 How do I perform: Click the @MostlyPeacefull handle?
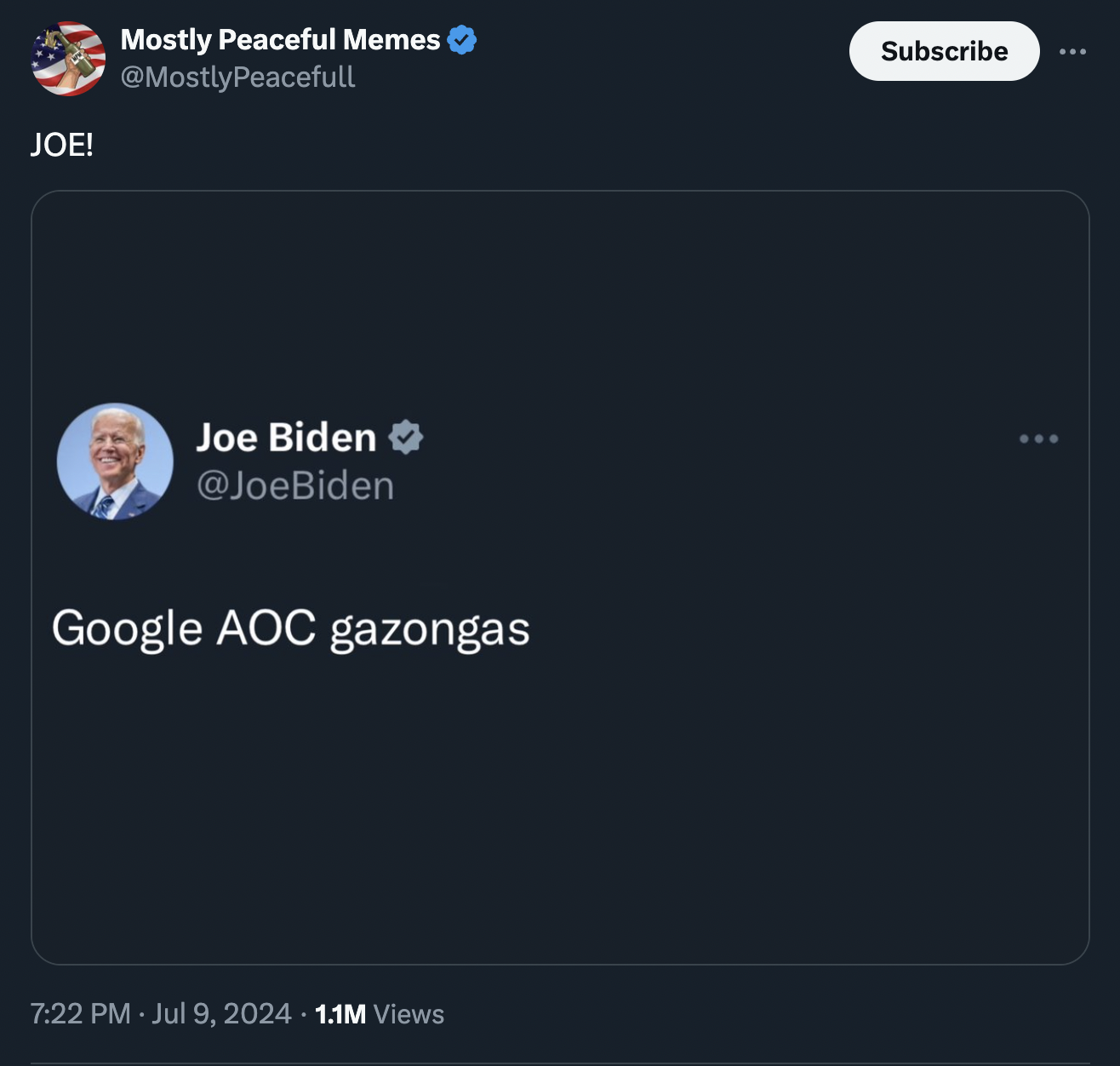pyautogui.click(x=237, y=77)
